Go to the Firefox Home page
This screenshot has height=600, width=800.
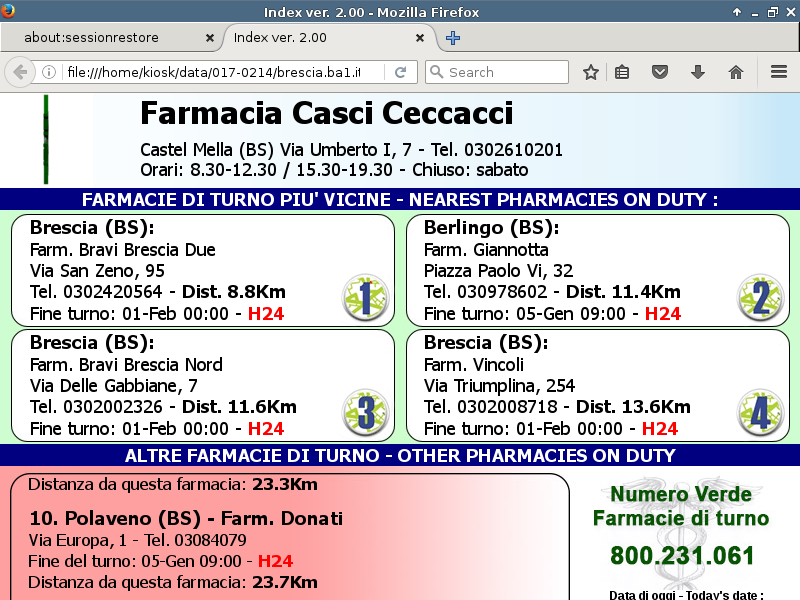[x=736, y=72]
